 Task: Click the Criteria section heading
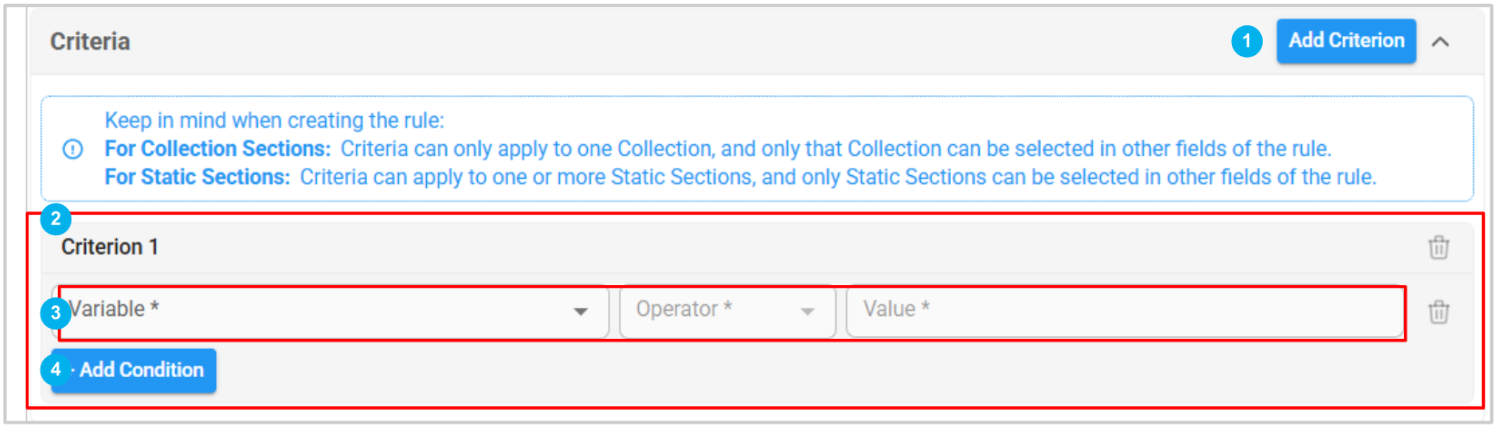tap(90, 42)
